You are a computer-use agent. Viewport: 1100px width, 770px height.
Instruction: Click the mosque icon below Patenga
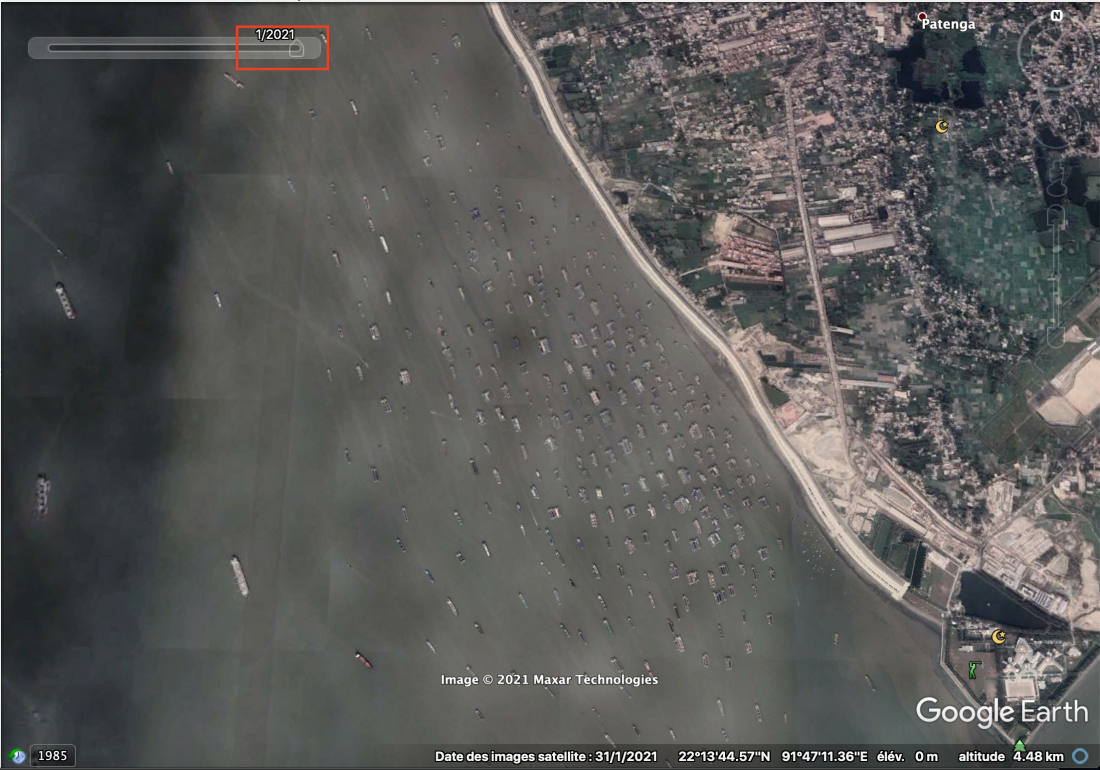942,126
